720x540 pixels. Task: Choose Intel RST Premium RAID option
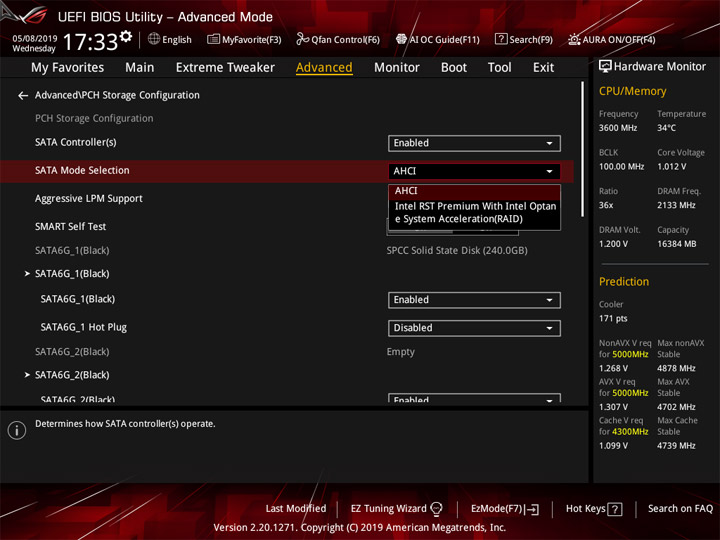tap(474, 213)
